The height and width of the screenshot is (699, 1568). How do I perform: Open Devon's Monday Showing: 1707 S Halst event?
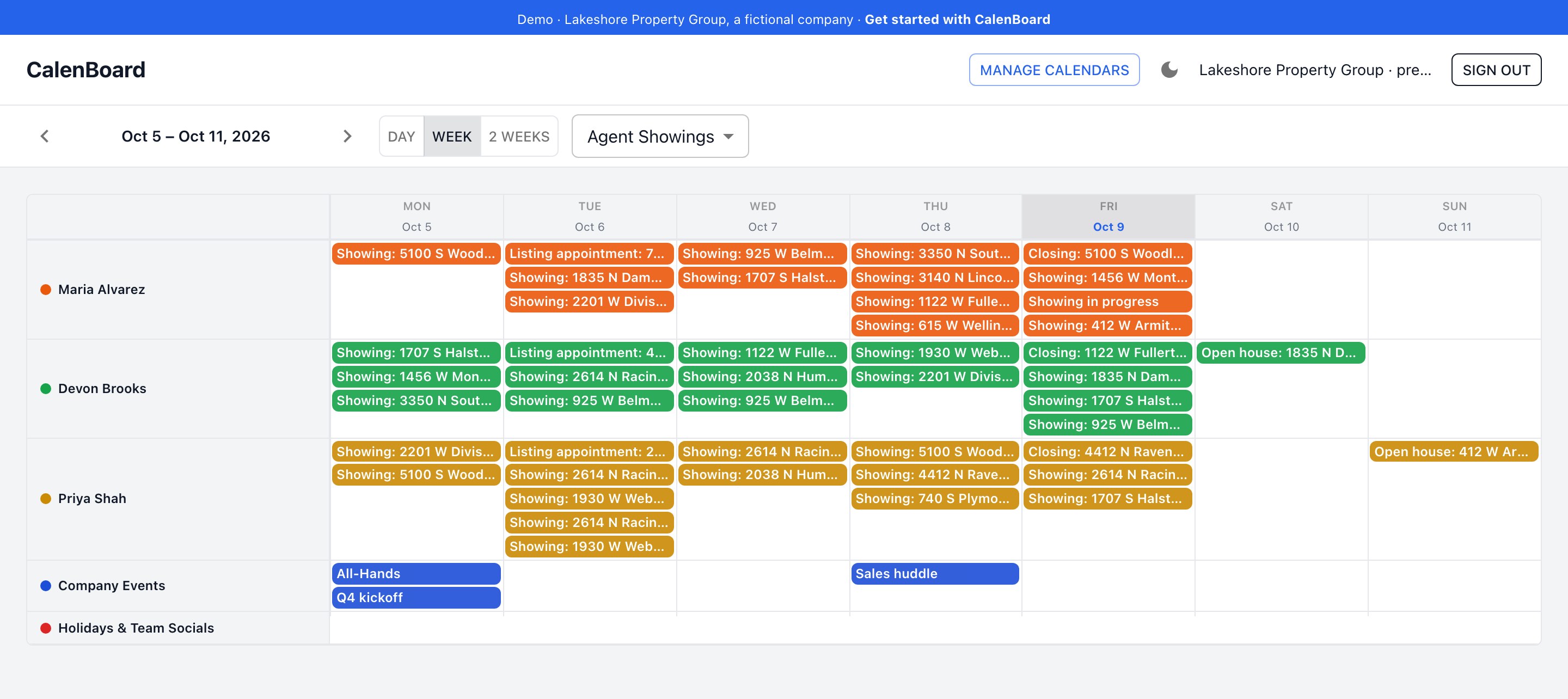point(416,353)
